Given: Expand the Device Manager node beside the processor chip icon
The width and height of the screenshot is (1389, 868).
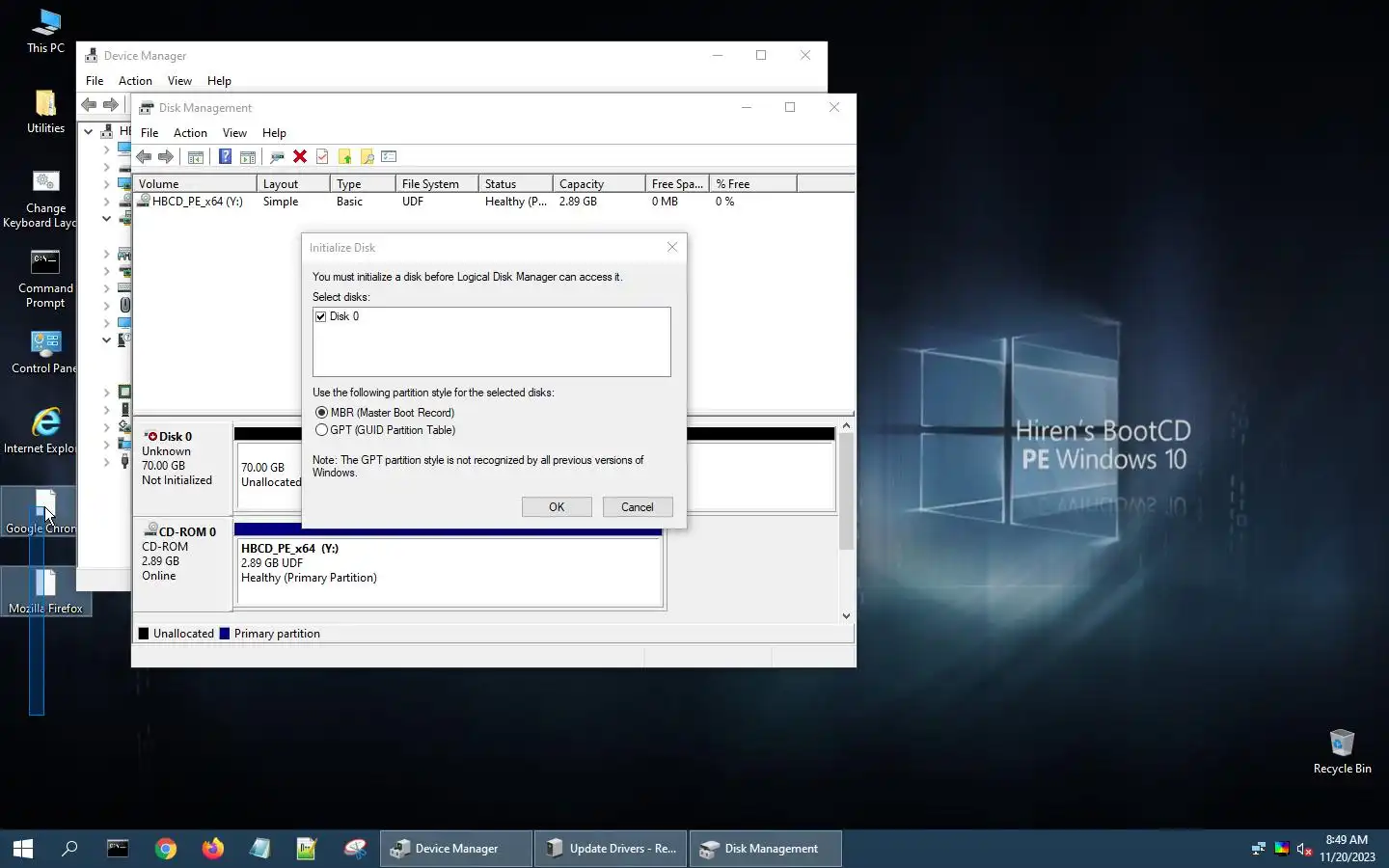Looking at the screenshot, I should (x=106, y=393).
